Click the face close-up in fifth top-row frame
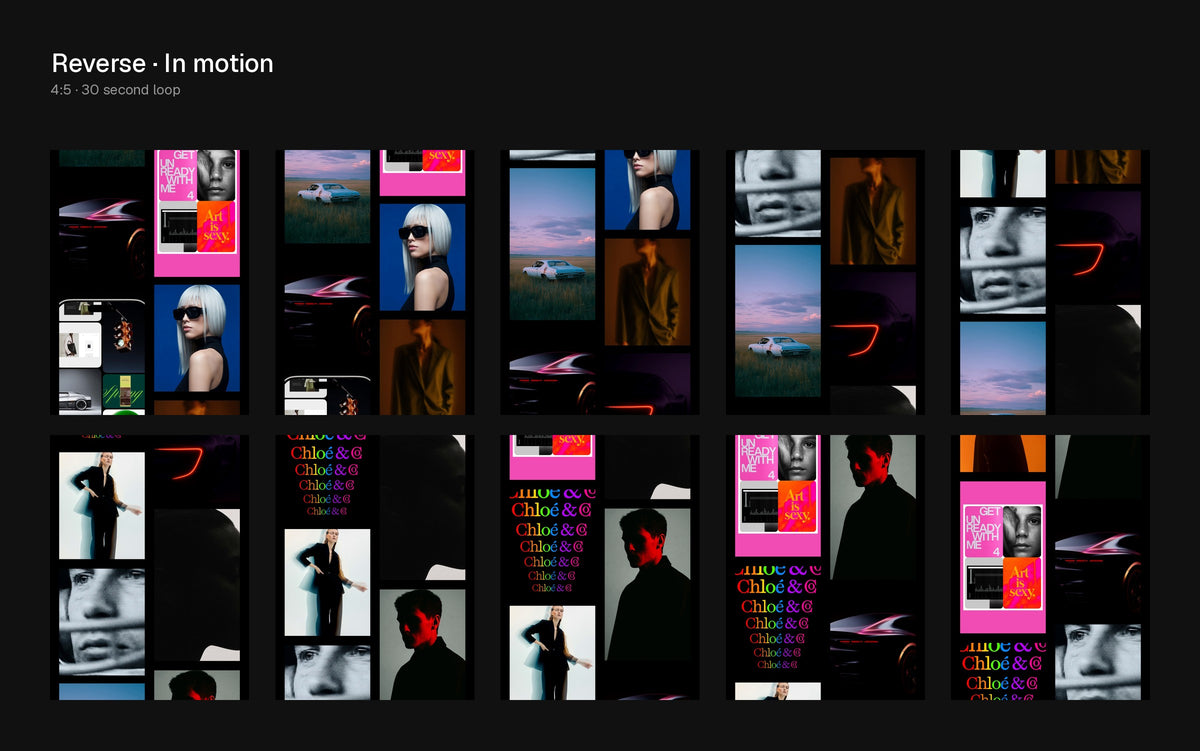Viewport: 1200px width, 751px height. (x=1002, y=260)
